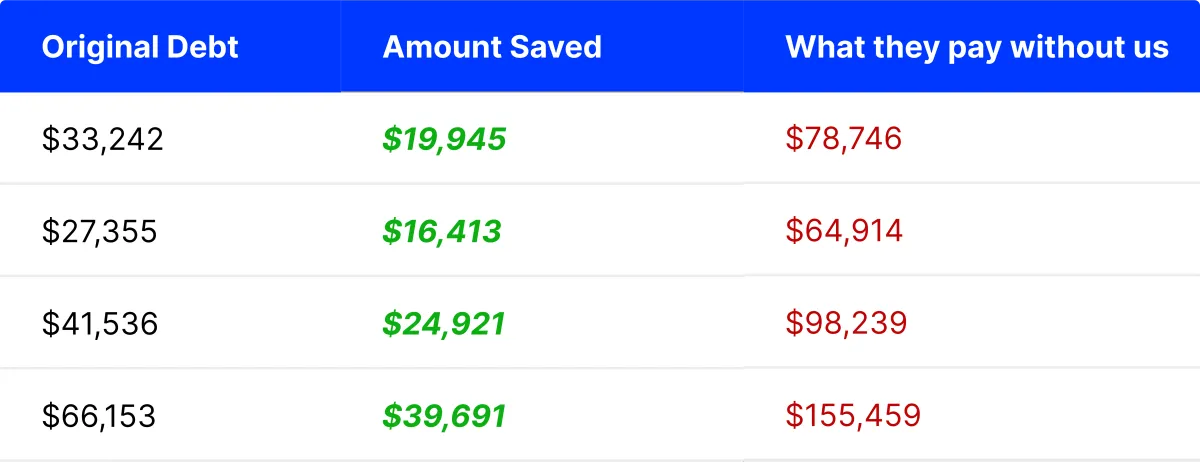Select the $66,153 original debt cell
The image size is (1200, 462).
[x=99, y=416]
